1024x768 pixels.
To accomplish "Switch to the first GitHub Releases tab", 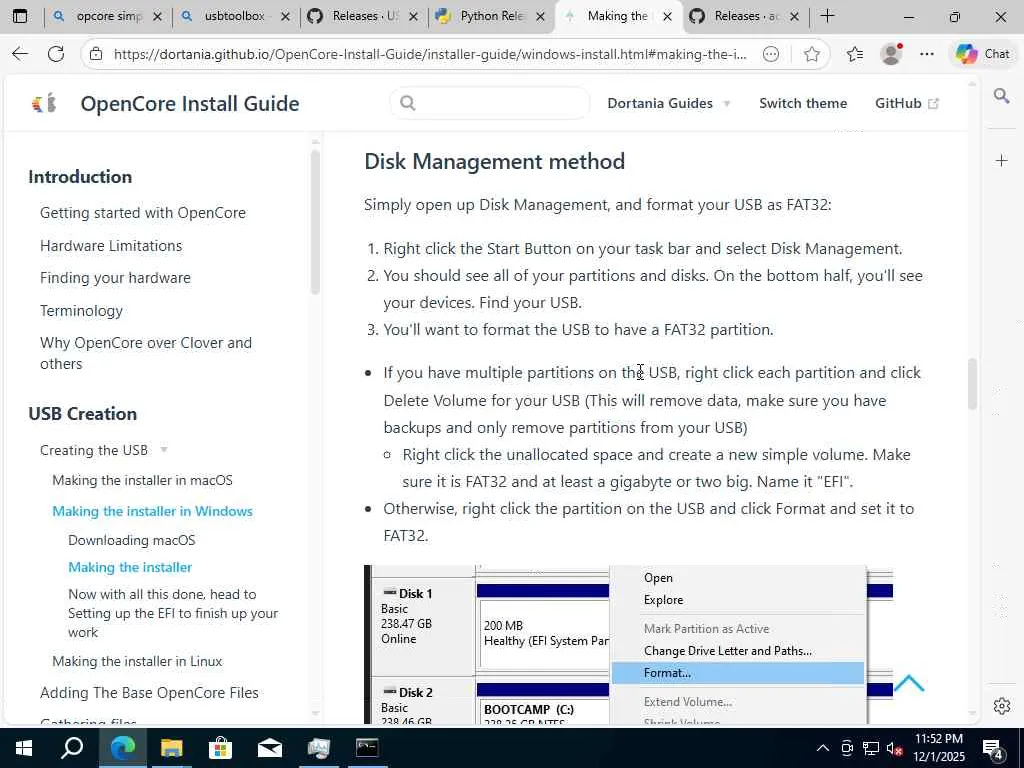I will (363, 16).
